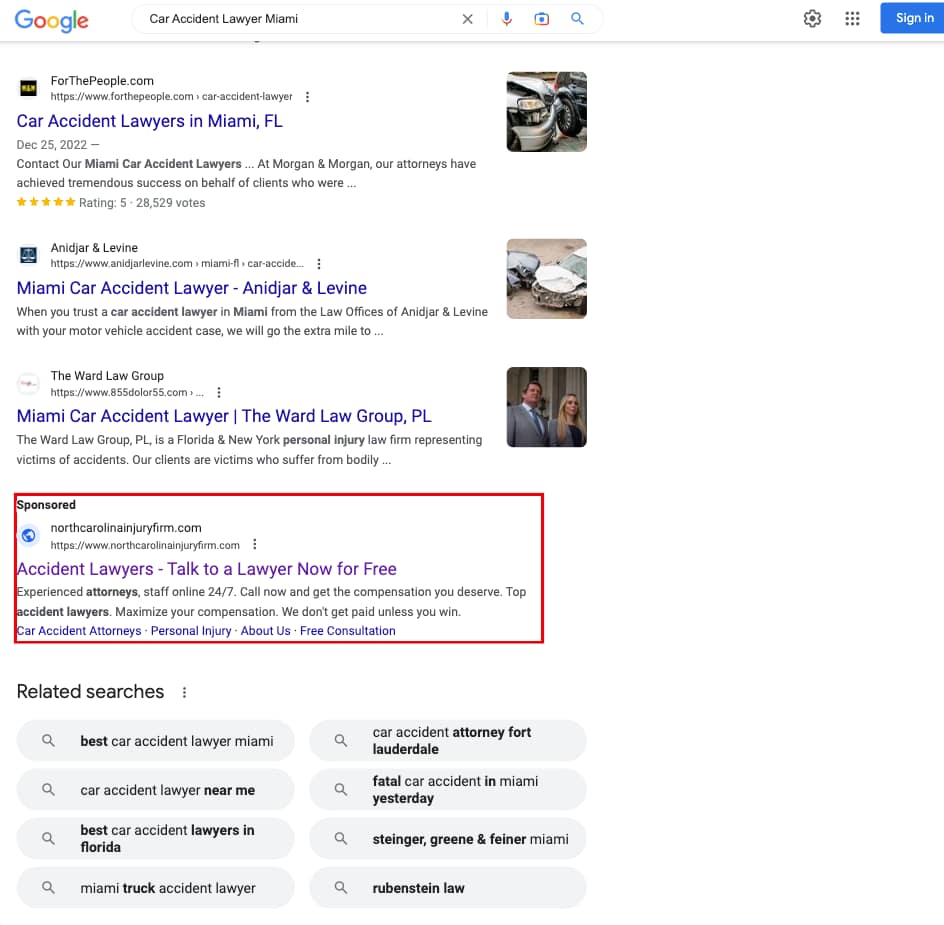Clear the search box with X icon
The height and width of the screenshot is (925, 944).
pyautogui.click(x=467, y=19)
